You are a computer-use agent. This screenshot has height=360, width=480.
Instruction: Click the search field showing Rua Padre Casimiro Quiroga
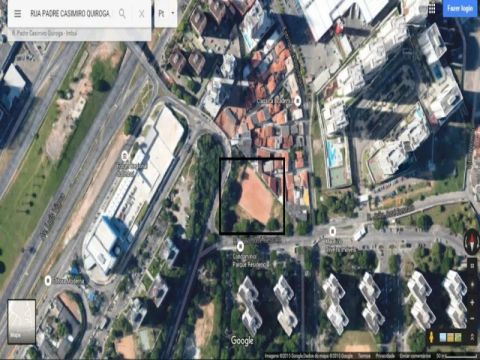[x=70, y=13]
